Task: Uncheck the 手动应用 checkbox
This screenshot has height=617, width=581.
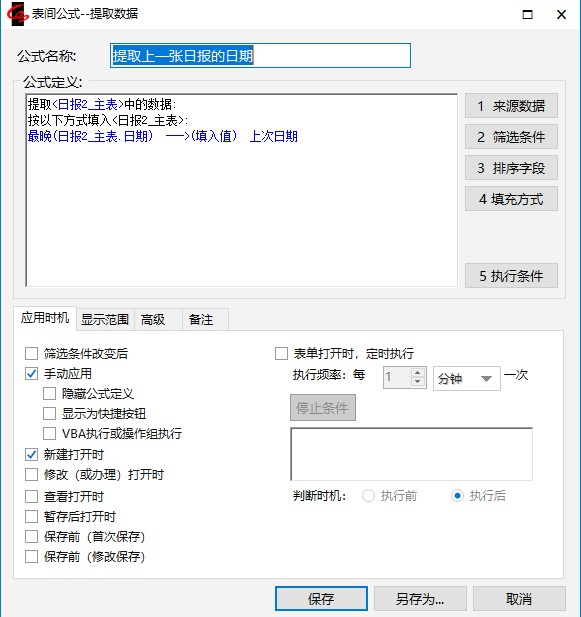Action: [31, 373]
